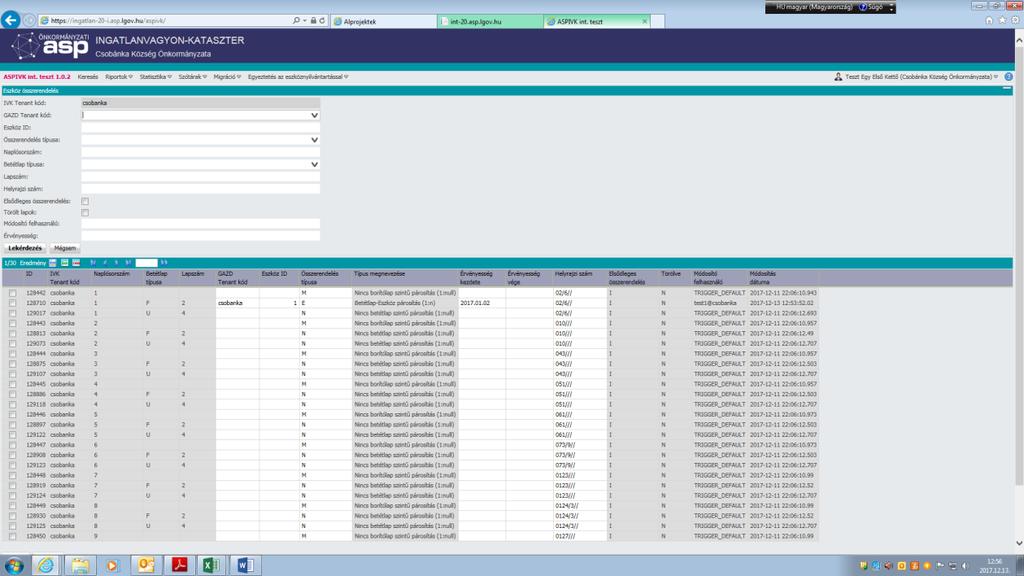The height and width of the screenshot is (576, 1024).
Task: Click the Eszköz ID input field
Action: pos(200,127)
